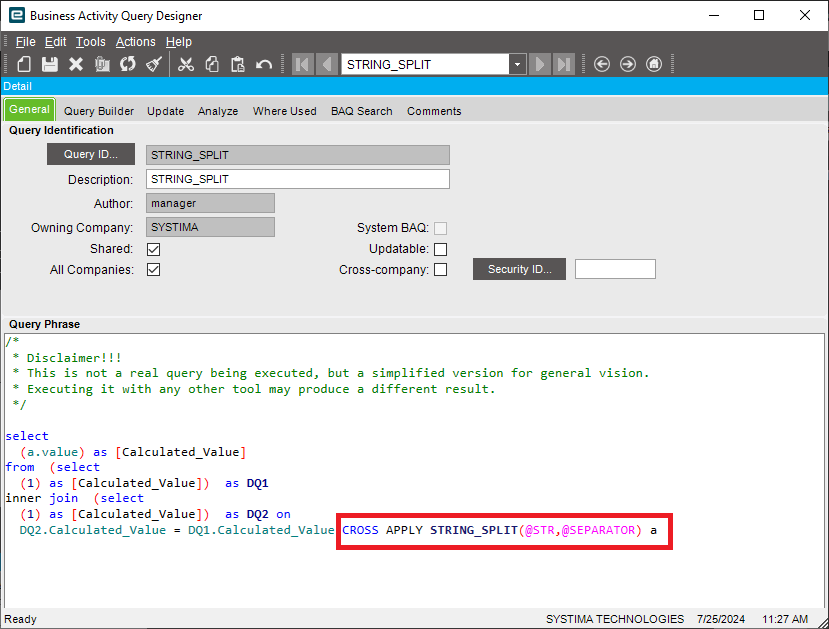The width and height of the screenshot is (829, 629).
Task: Click the Home circle icon
Action: (x=654, y=64)
